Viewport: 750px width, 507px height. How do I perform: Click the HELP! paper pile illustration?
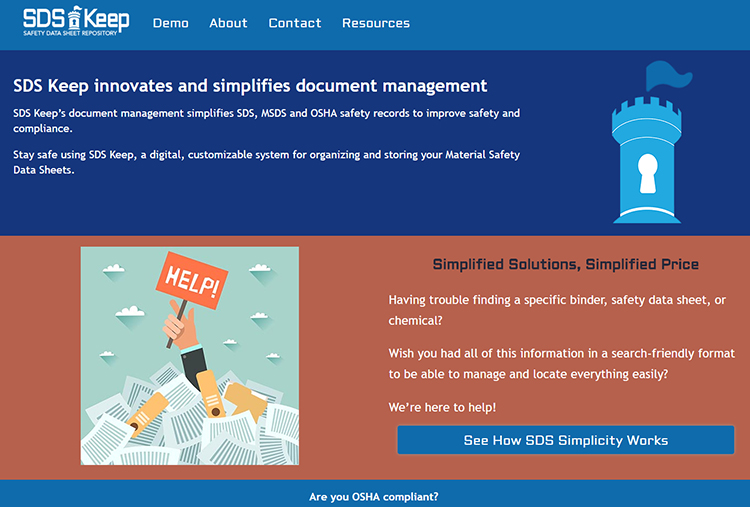(x=190, y=356)
